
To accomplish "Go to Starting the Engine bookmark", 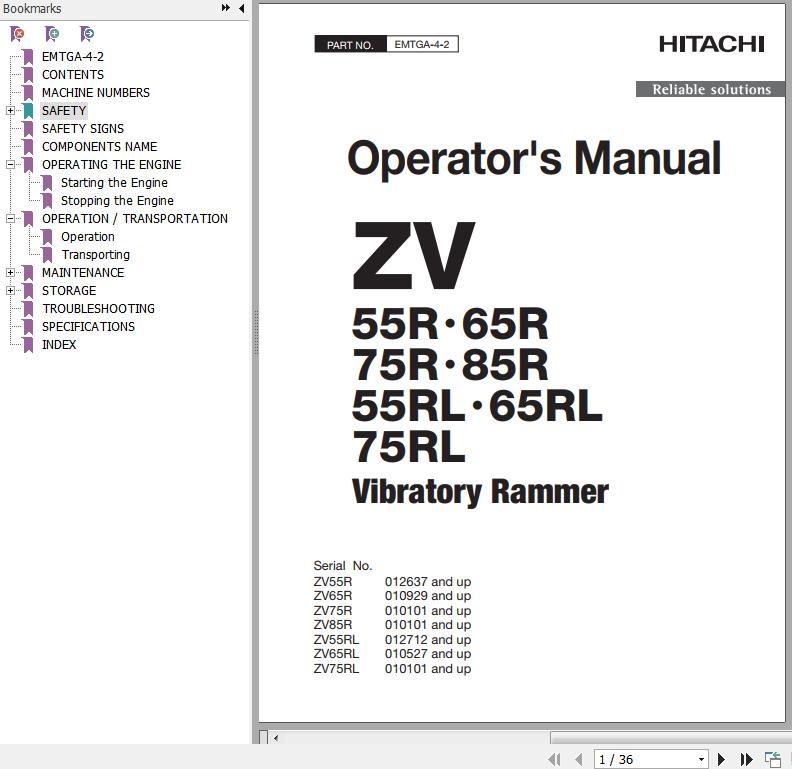I will click(x=114, y=183).
